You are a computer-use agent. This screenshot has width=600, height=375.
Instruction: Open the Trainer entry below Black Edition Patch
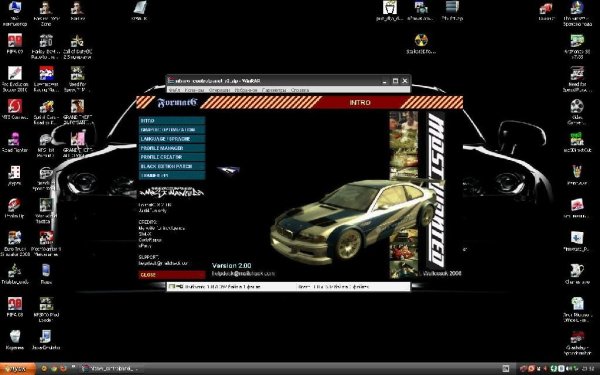tap(172, 176)
